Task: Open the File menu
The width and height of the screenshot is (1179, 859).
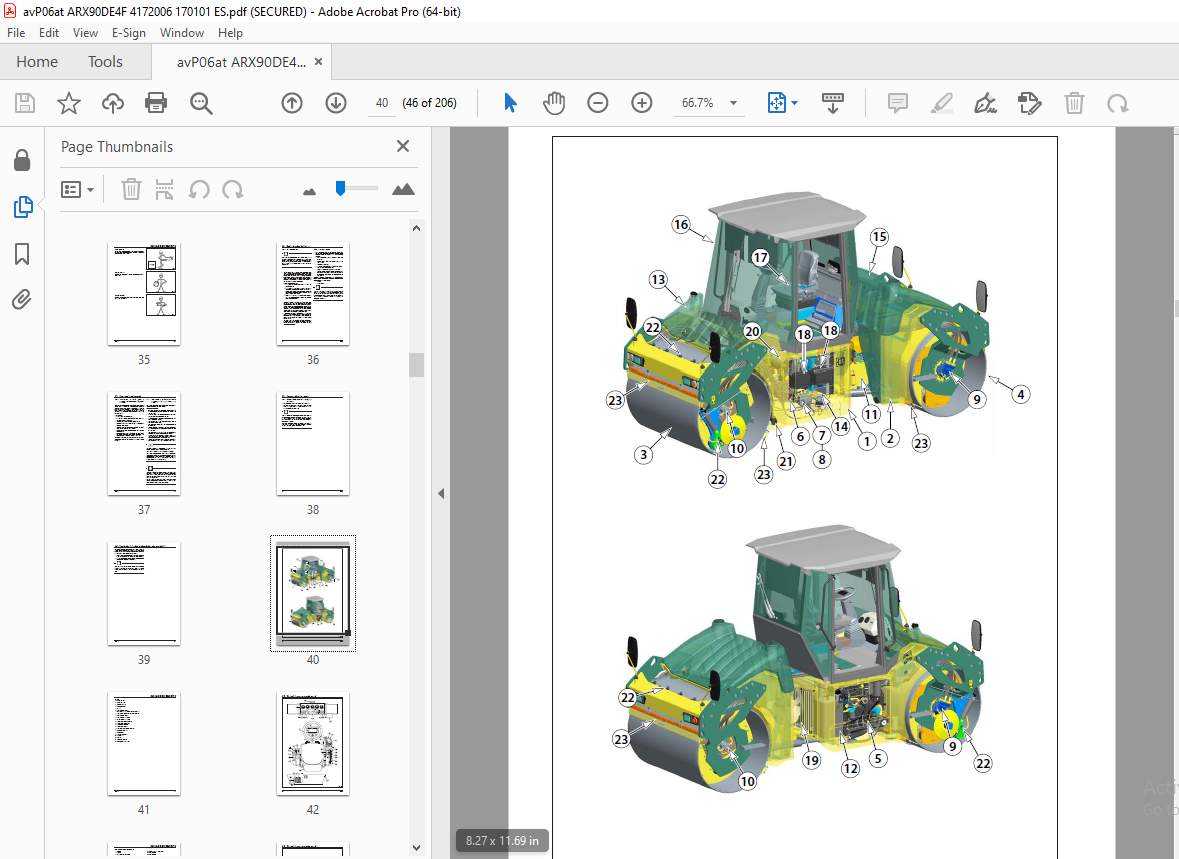Action: click(16, 33)
